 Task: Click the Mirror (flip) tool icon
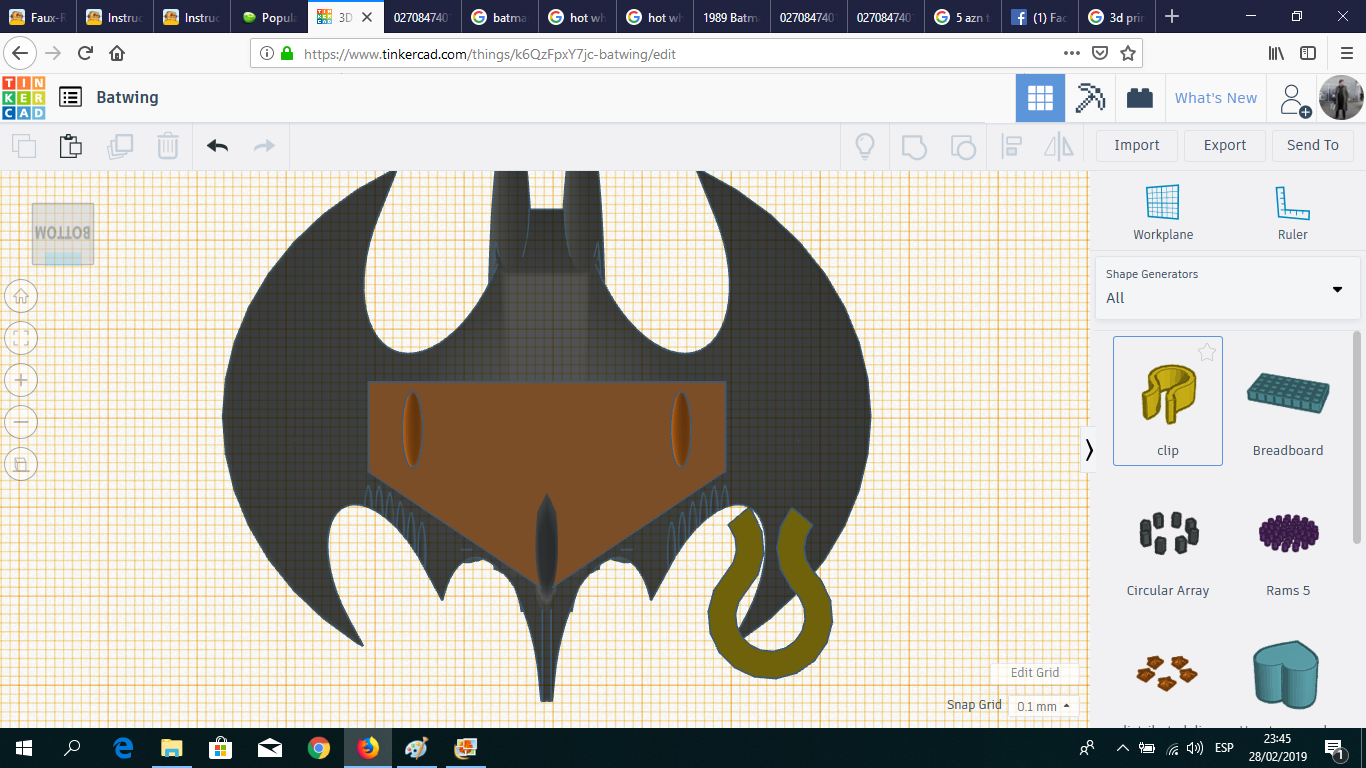1058,146
